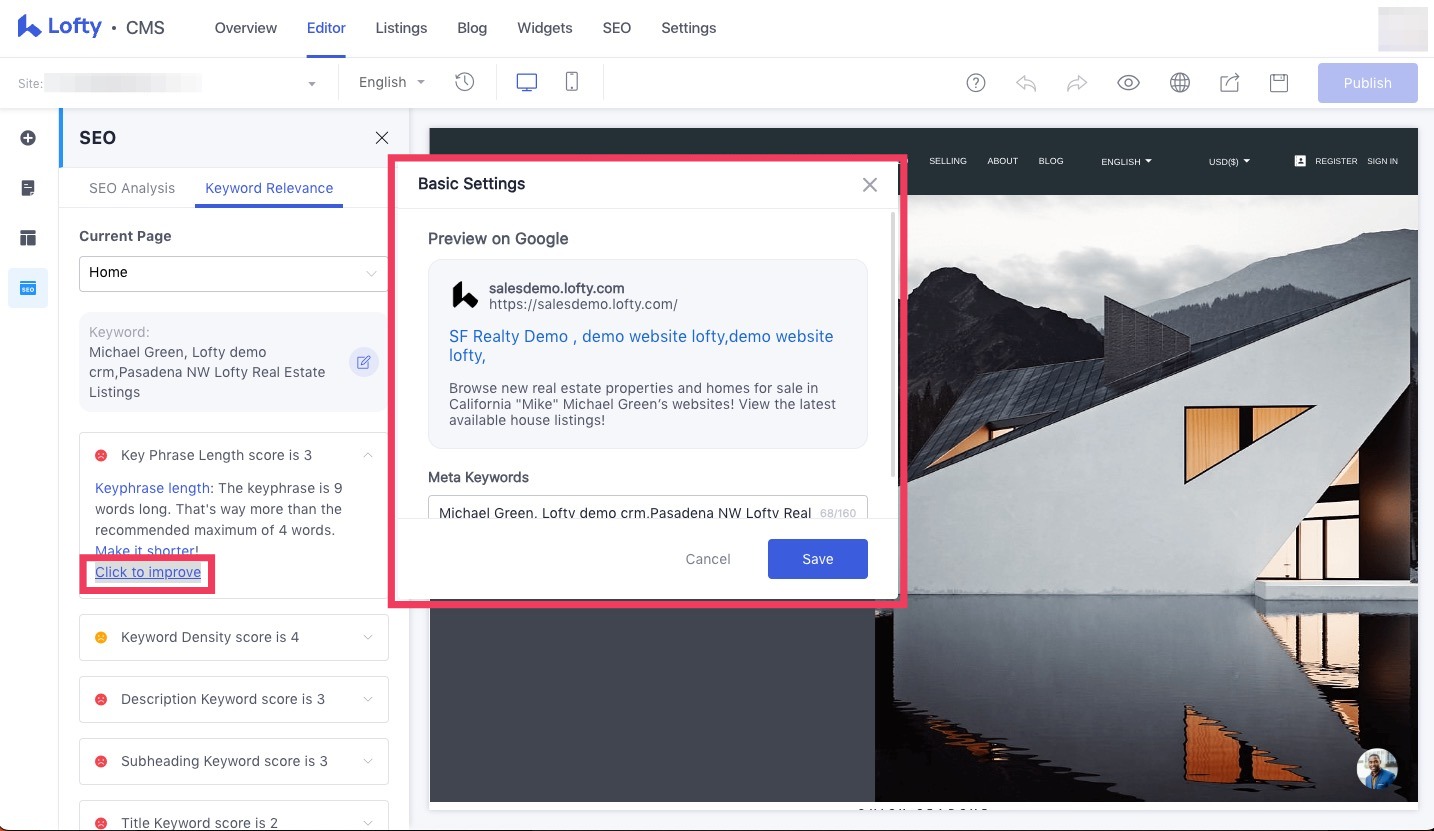This screenshot has height=831, width=1434.
Task: Add element with the plus sidebar icon
Action: click(28, 138)
